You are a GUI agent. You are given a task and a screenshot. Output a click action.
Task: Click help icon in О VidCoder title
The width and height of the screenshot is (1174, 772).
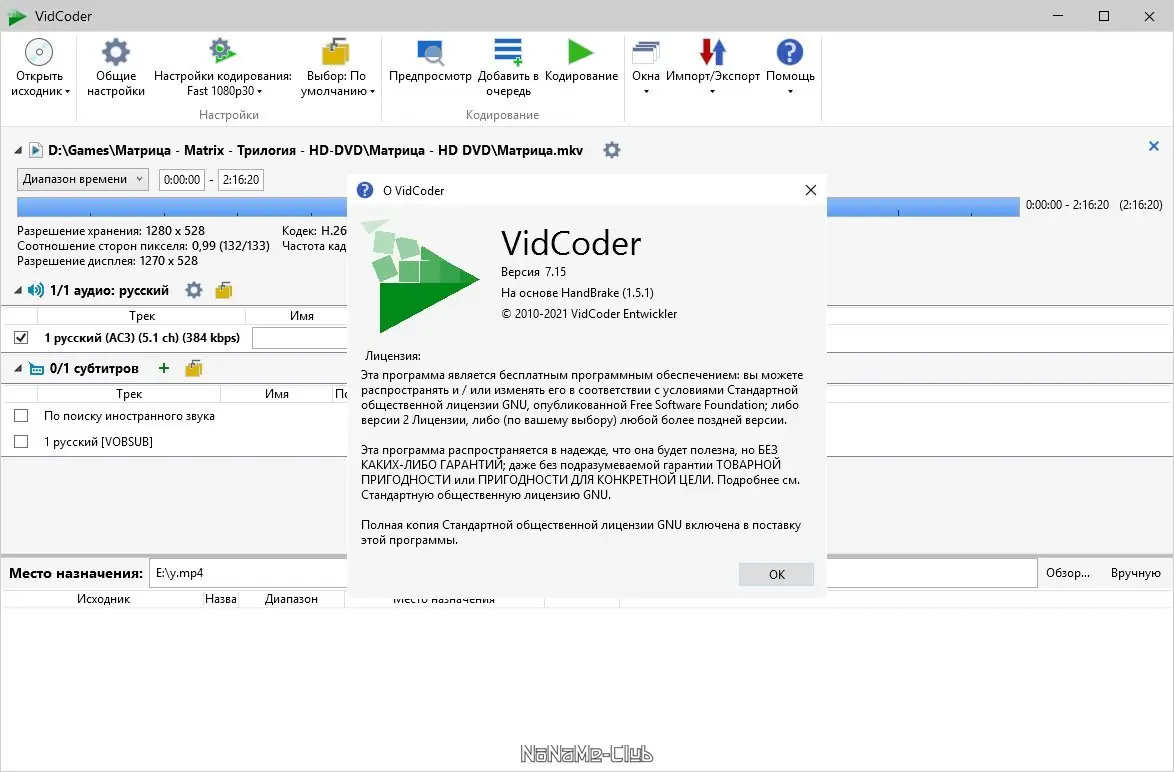tap(365, 190)
